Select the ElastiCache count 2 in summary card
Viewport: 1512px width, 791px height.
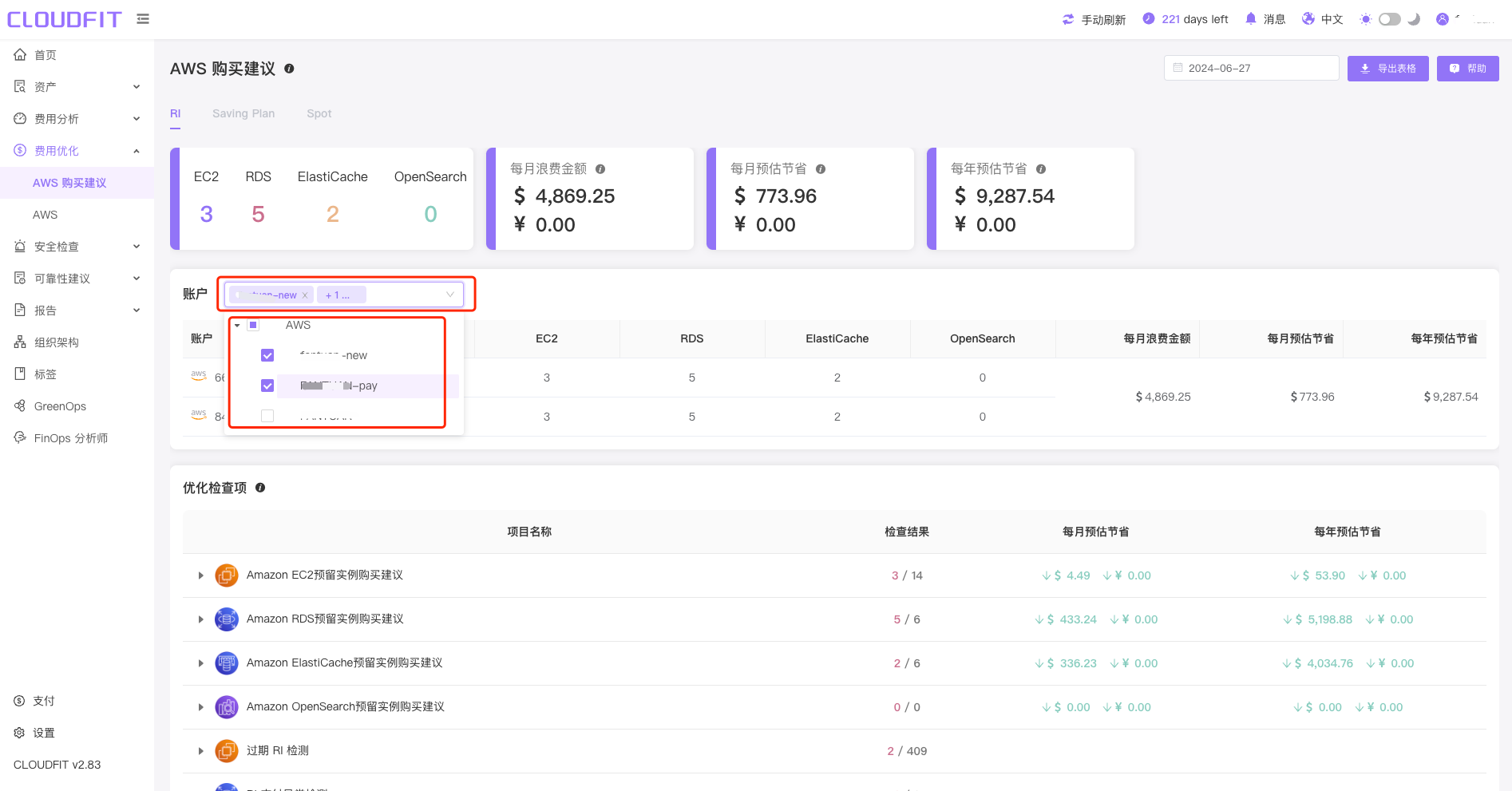(333, 214)
